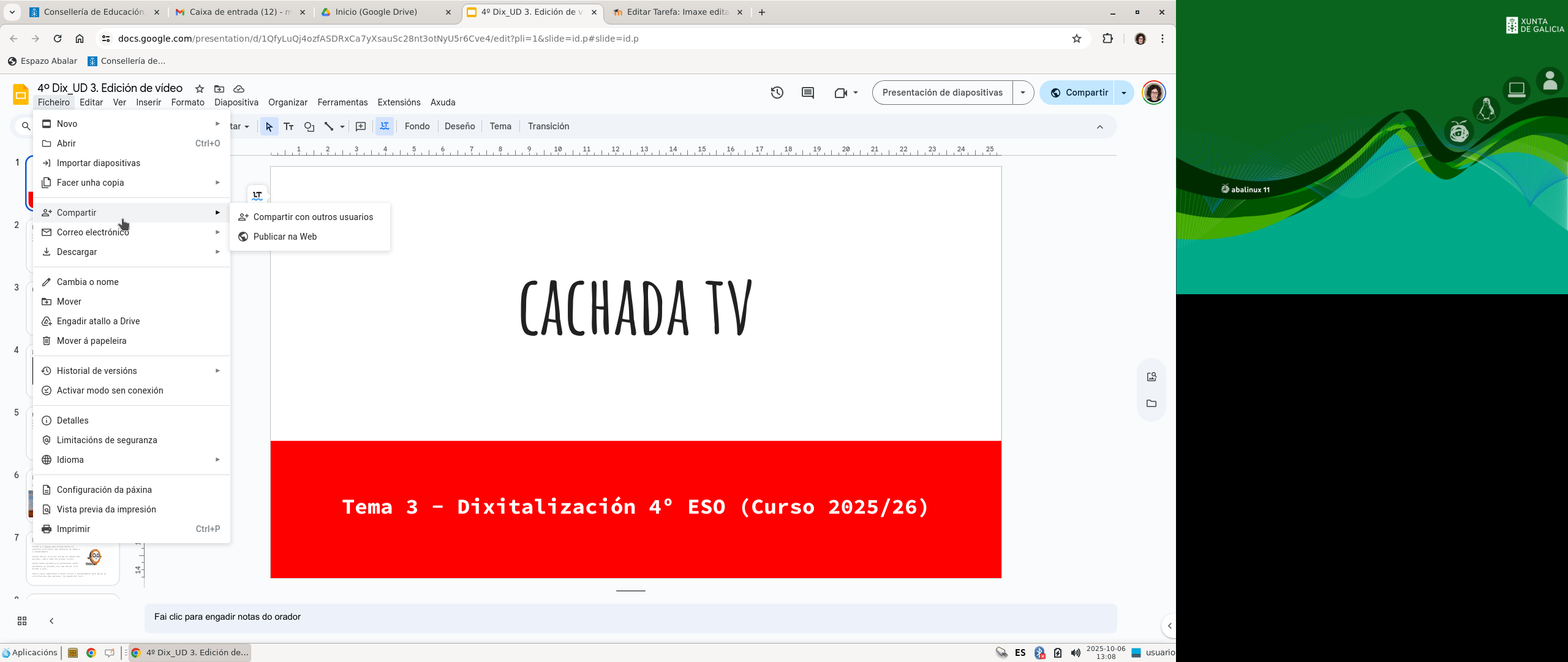Select slide 7 thumbnail

[x=73, y=559]
